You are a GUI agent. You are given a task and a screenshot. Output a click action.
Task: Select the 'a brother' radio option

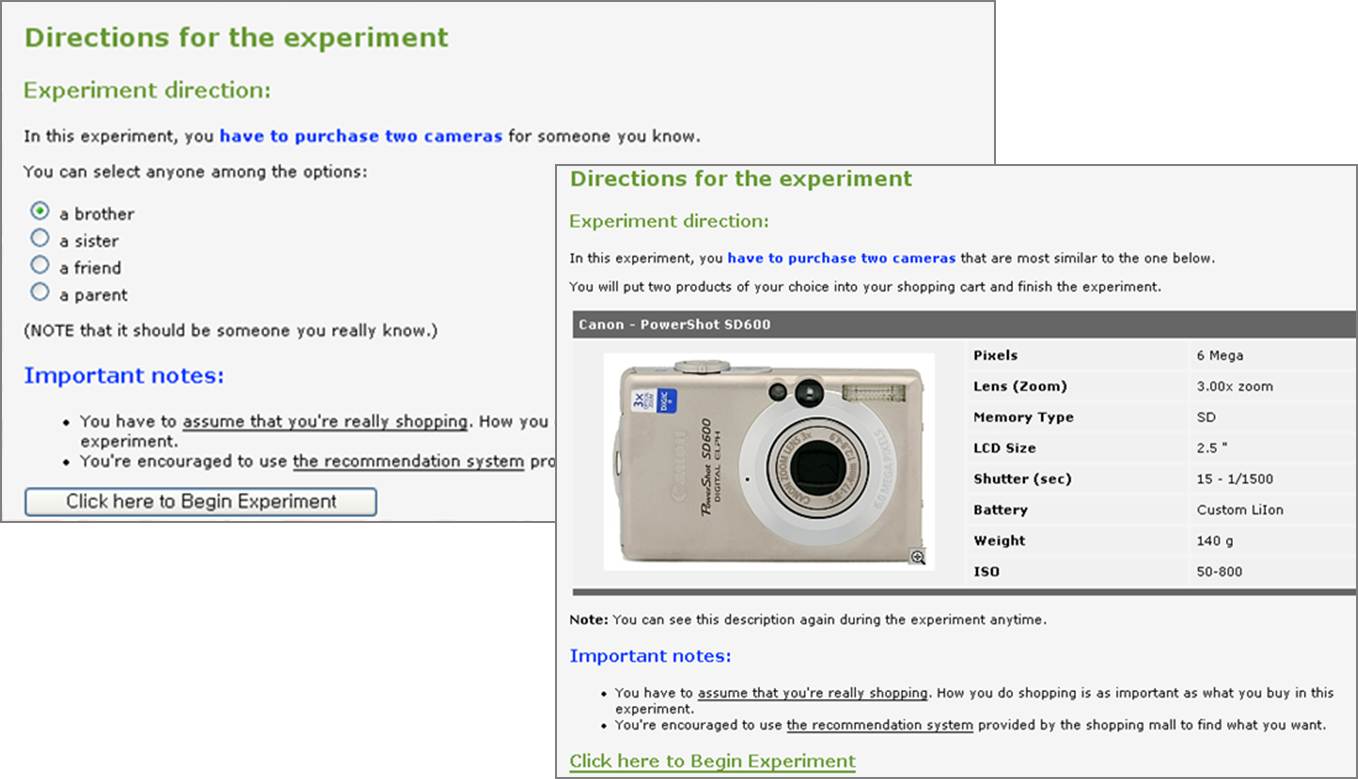click(x=40, y=212)
